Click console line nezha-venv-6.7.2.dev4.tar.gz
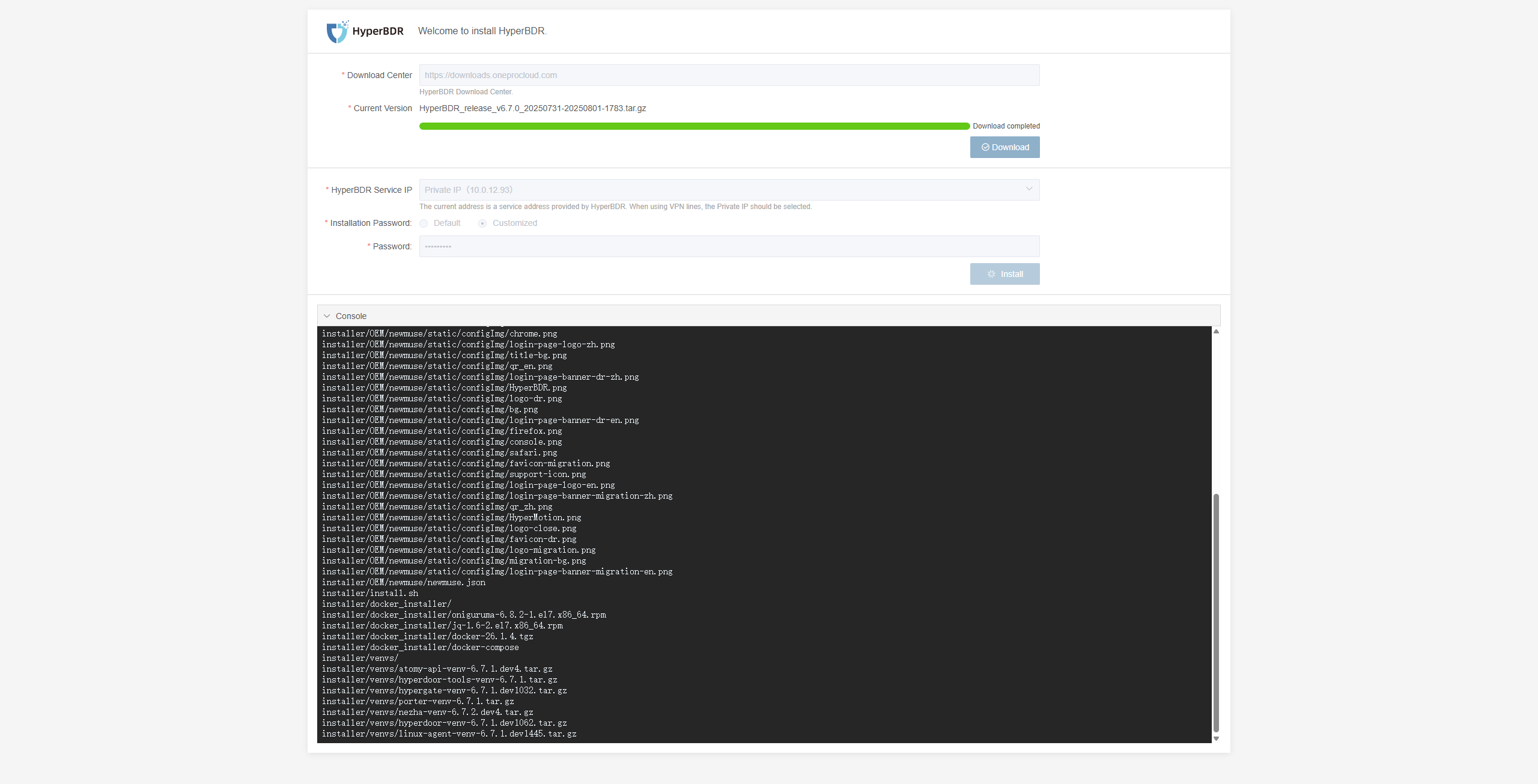1538x784 pixels. (x=428, y=712)
